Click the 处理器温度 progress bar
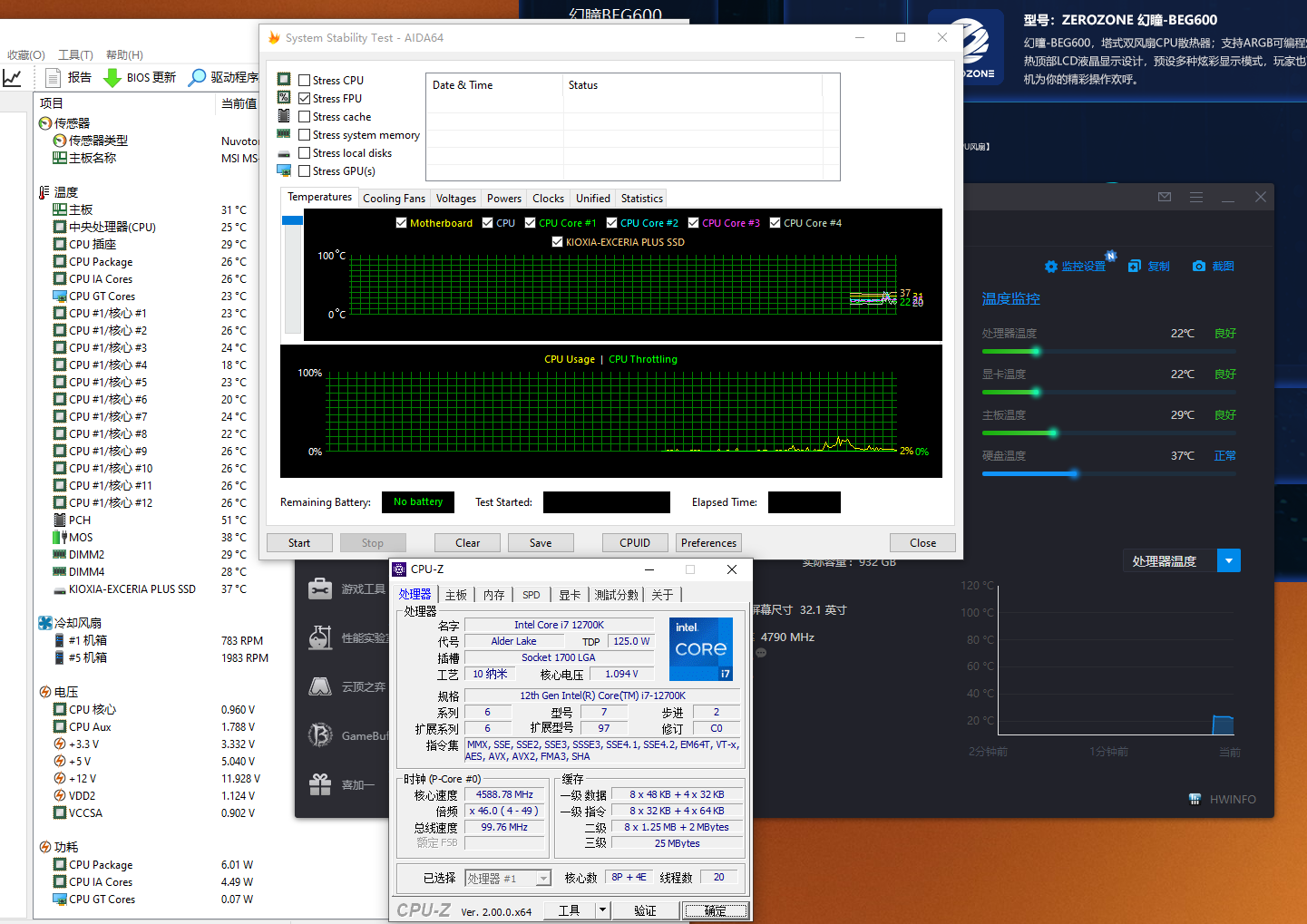 click(x=1108, y=351)
